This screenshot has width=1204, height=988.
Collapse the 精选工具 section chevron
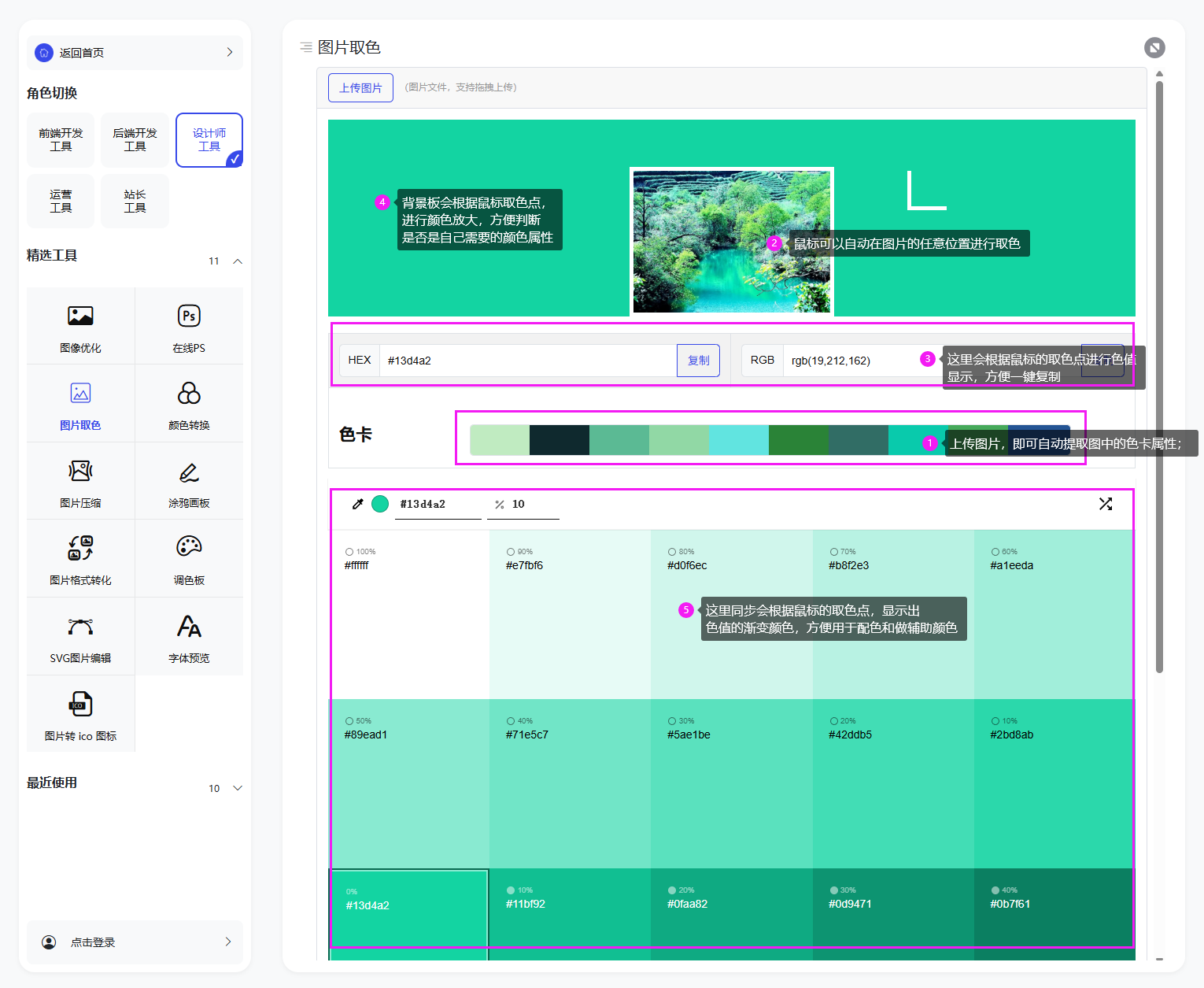pos(238,261)
